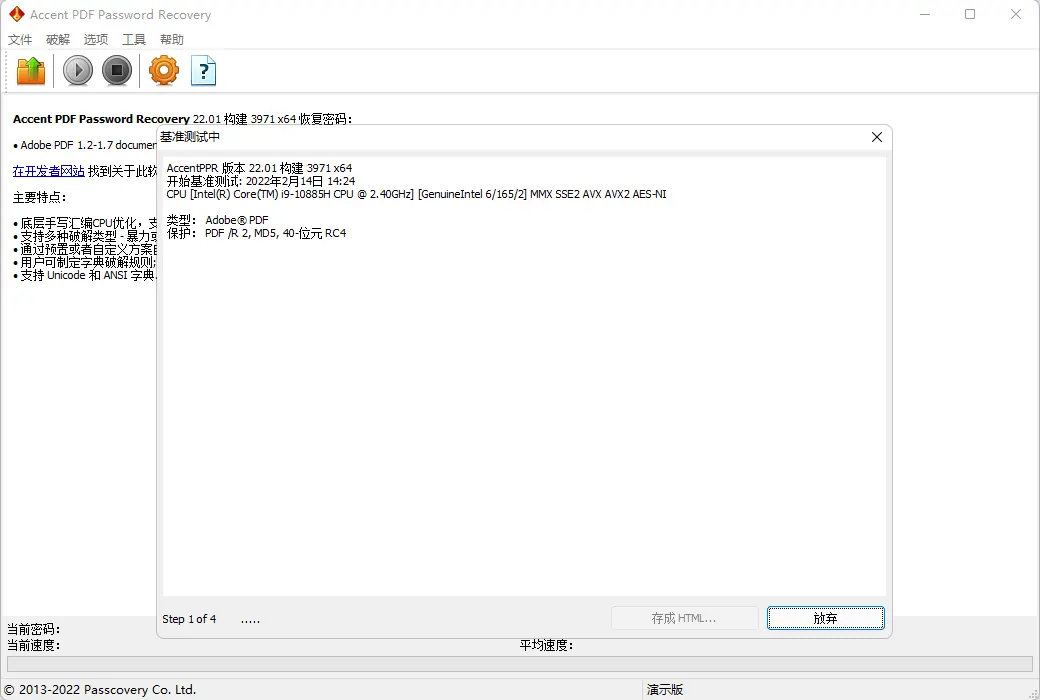
Task: Open the 选项 menu
Action: coord(96,40)
